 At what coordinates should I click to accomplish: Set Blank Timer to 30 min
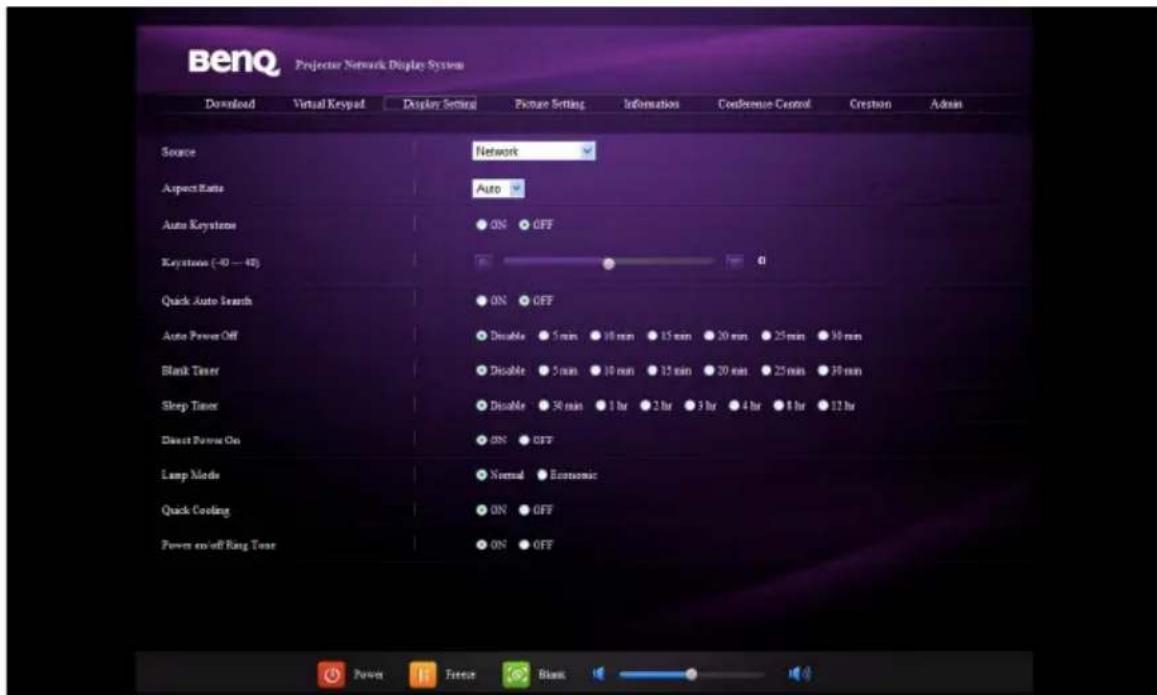tap(823, 370)
